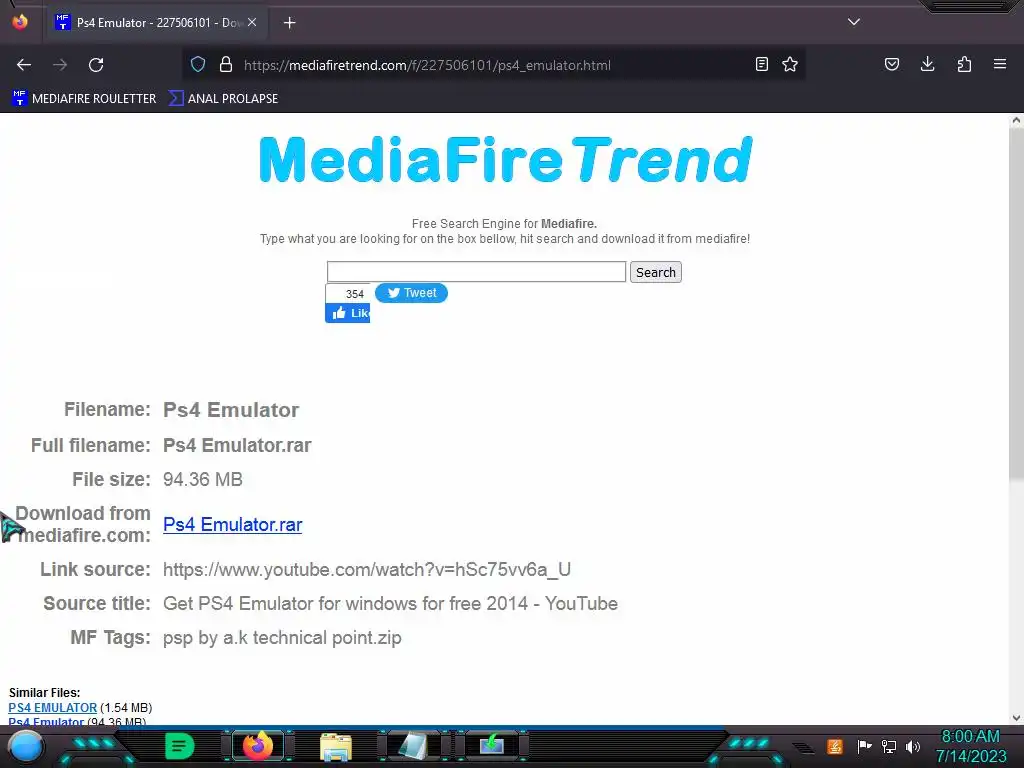This screenshot has height=768, width=1024.
Task: Switch to Firefox in the taskbar
Action: tap(258, 746)
